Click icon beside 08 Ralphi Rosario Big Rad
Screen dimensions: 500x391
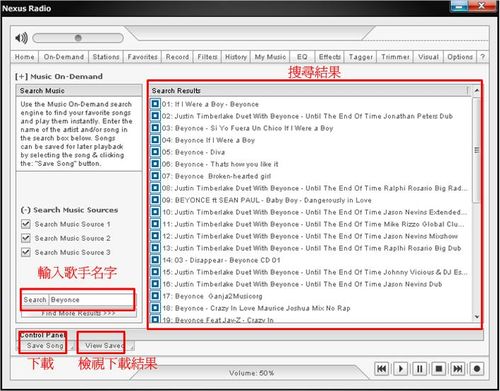(155, 188)
